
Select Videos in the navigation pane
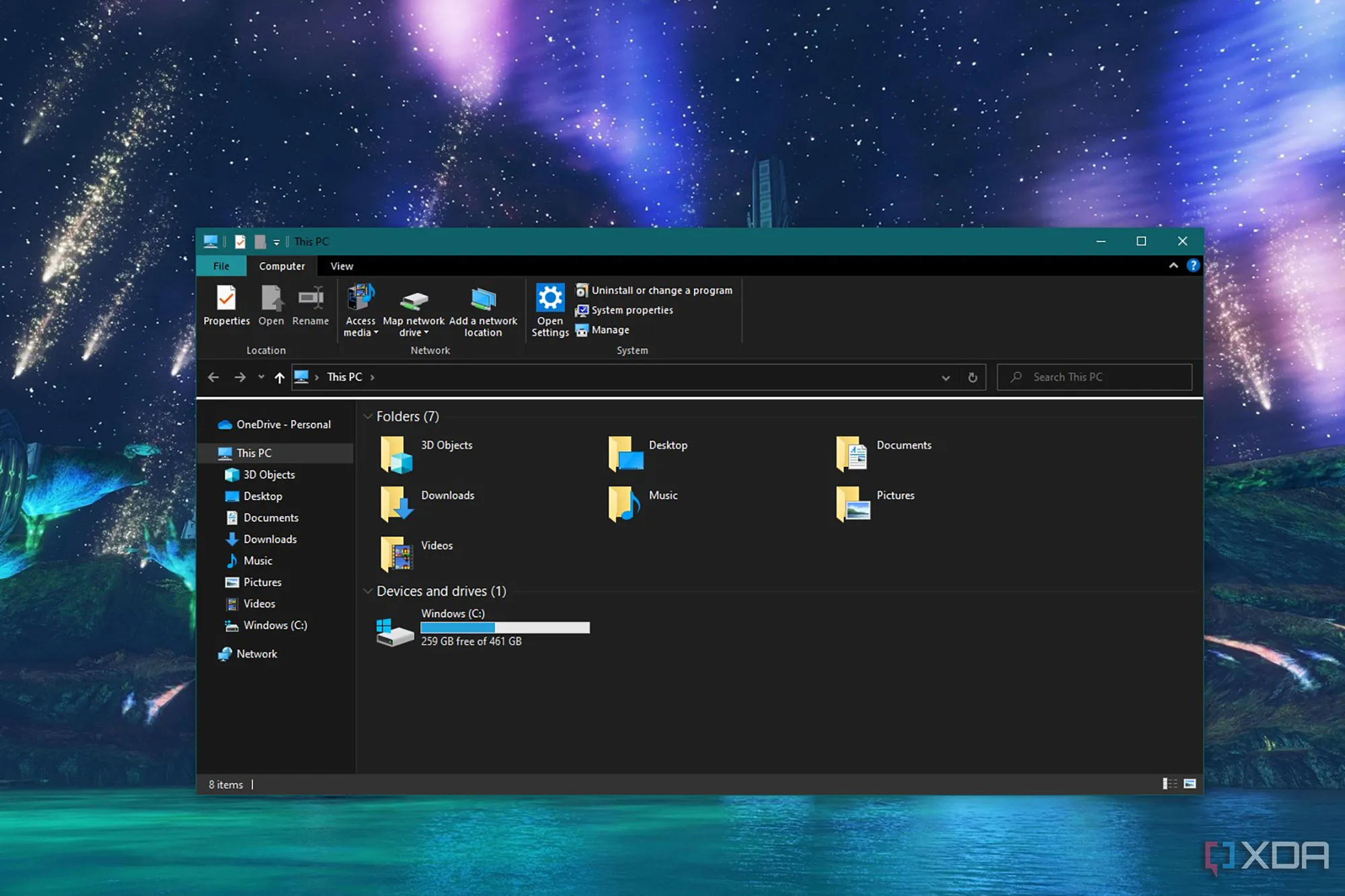click(250, 604)
